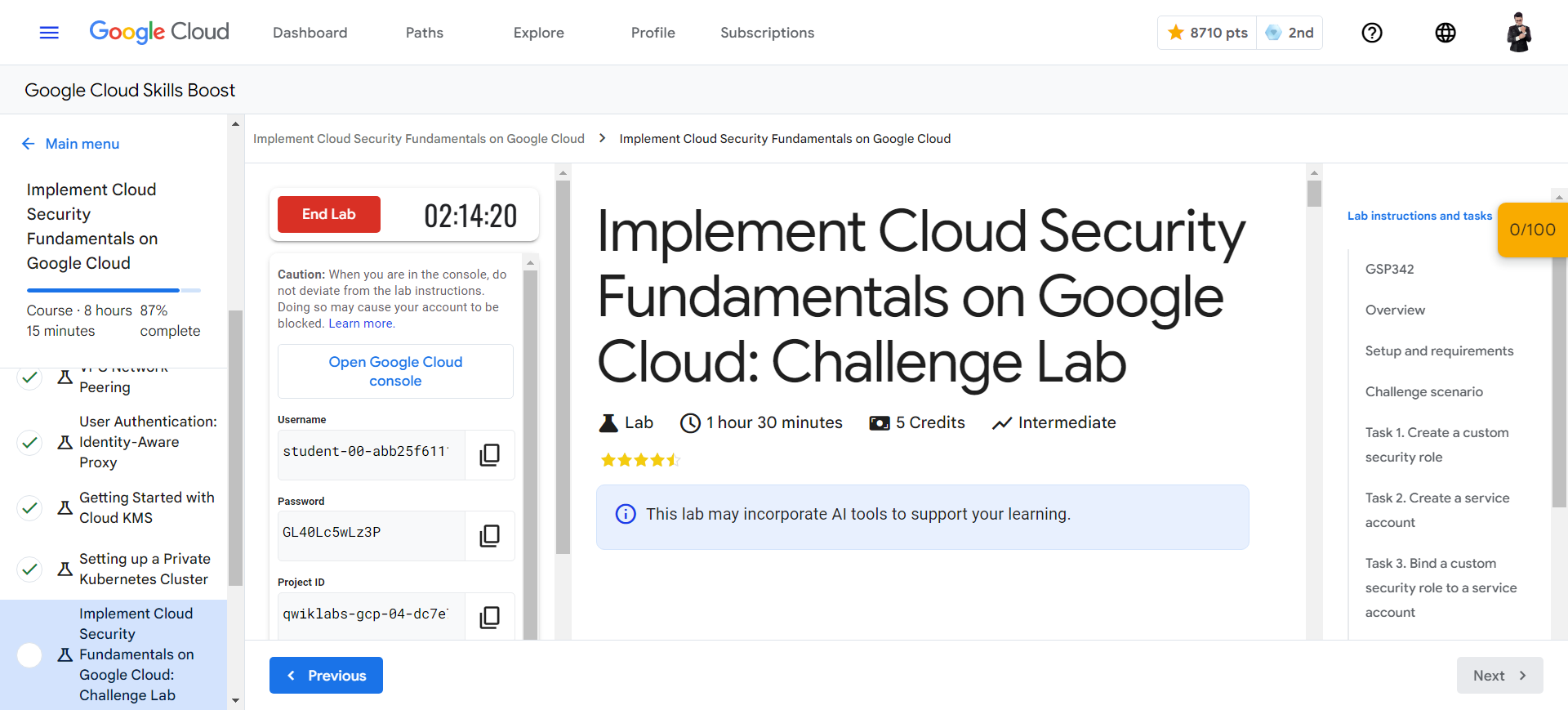Copy the Username to clipboard

coord(490,454)
